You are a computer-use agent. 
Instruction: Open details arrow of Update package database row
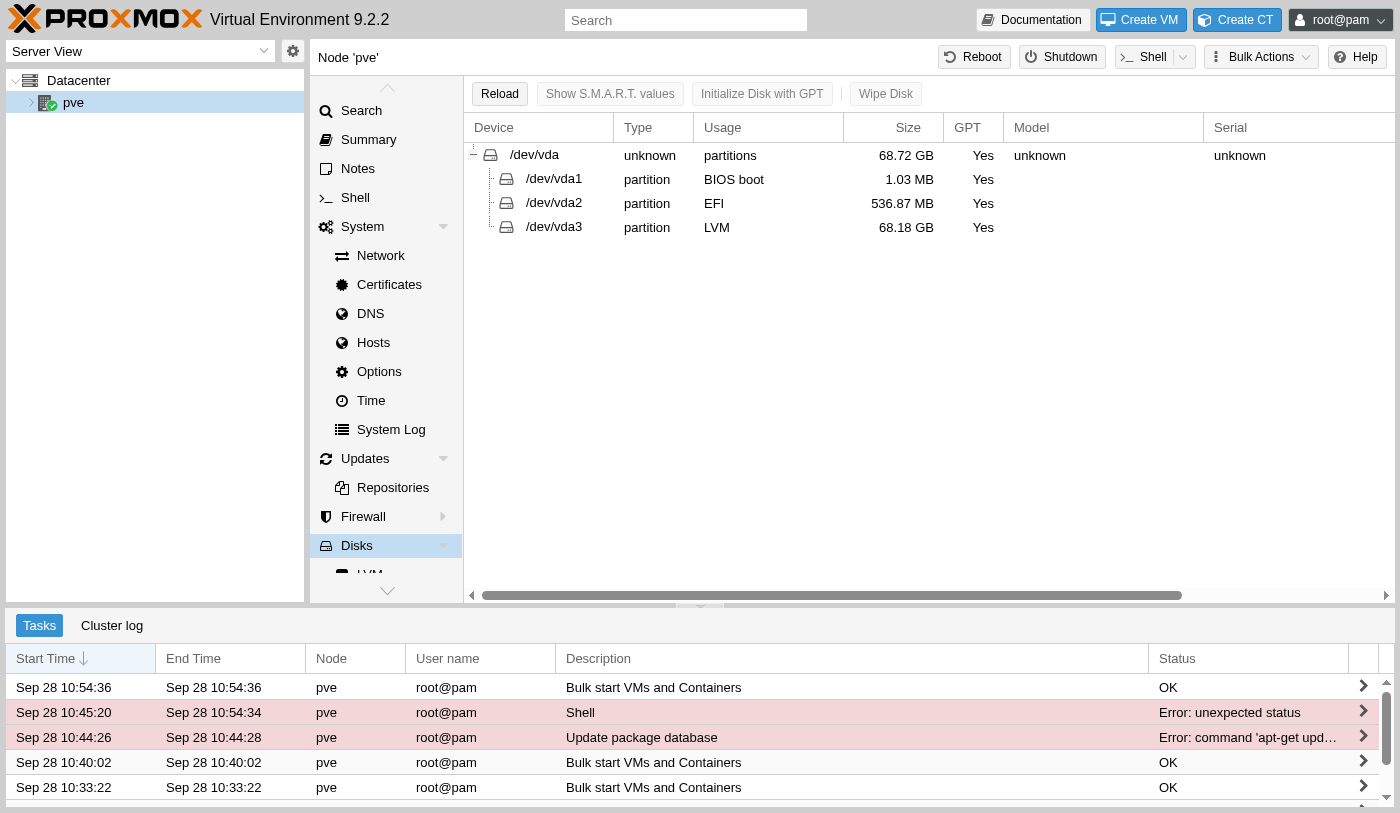point(1363,736)
